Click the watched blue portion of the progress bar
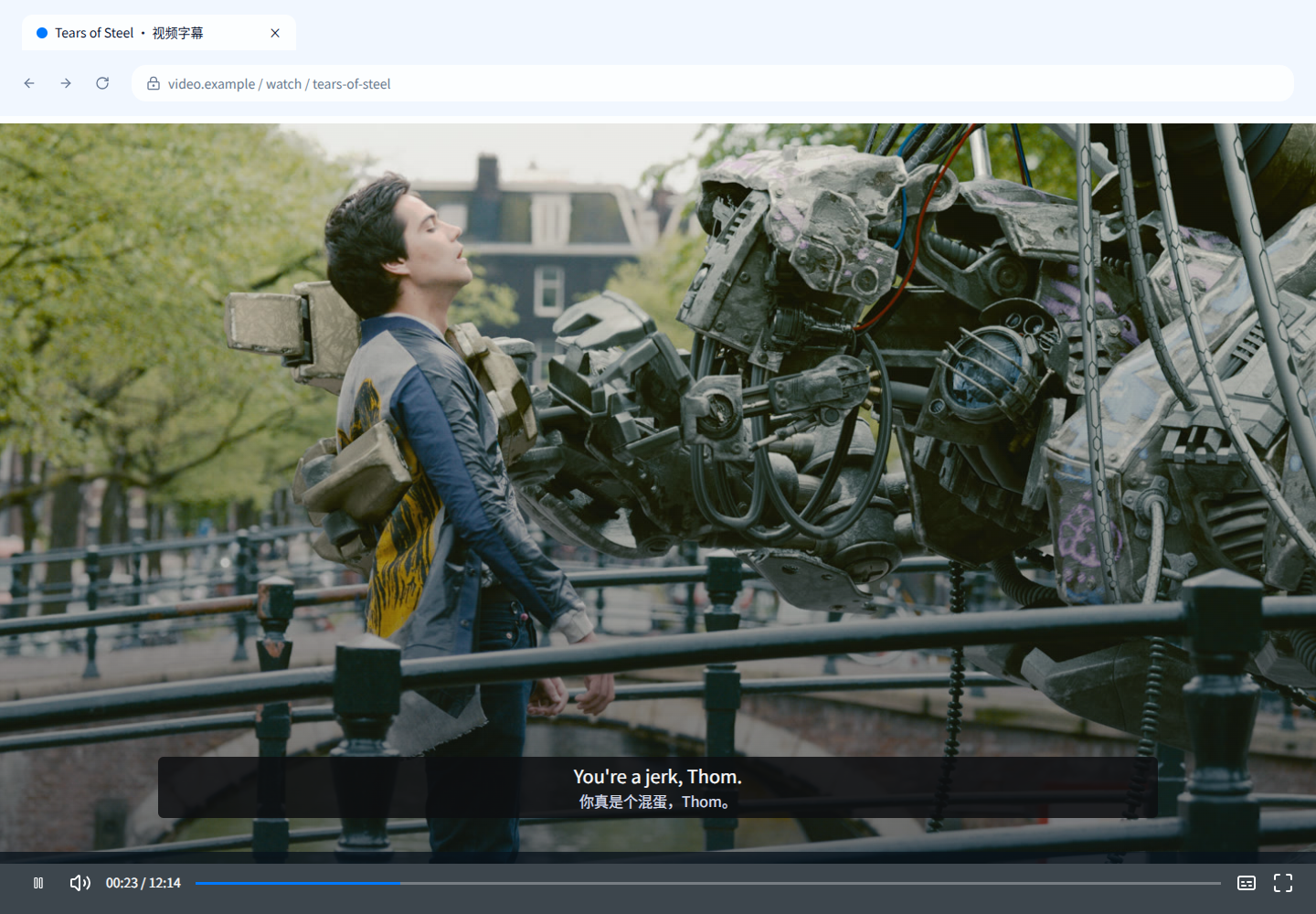This screenshot has height=914, width=1316. [x=297, y=883]
